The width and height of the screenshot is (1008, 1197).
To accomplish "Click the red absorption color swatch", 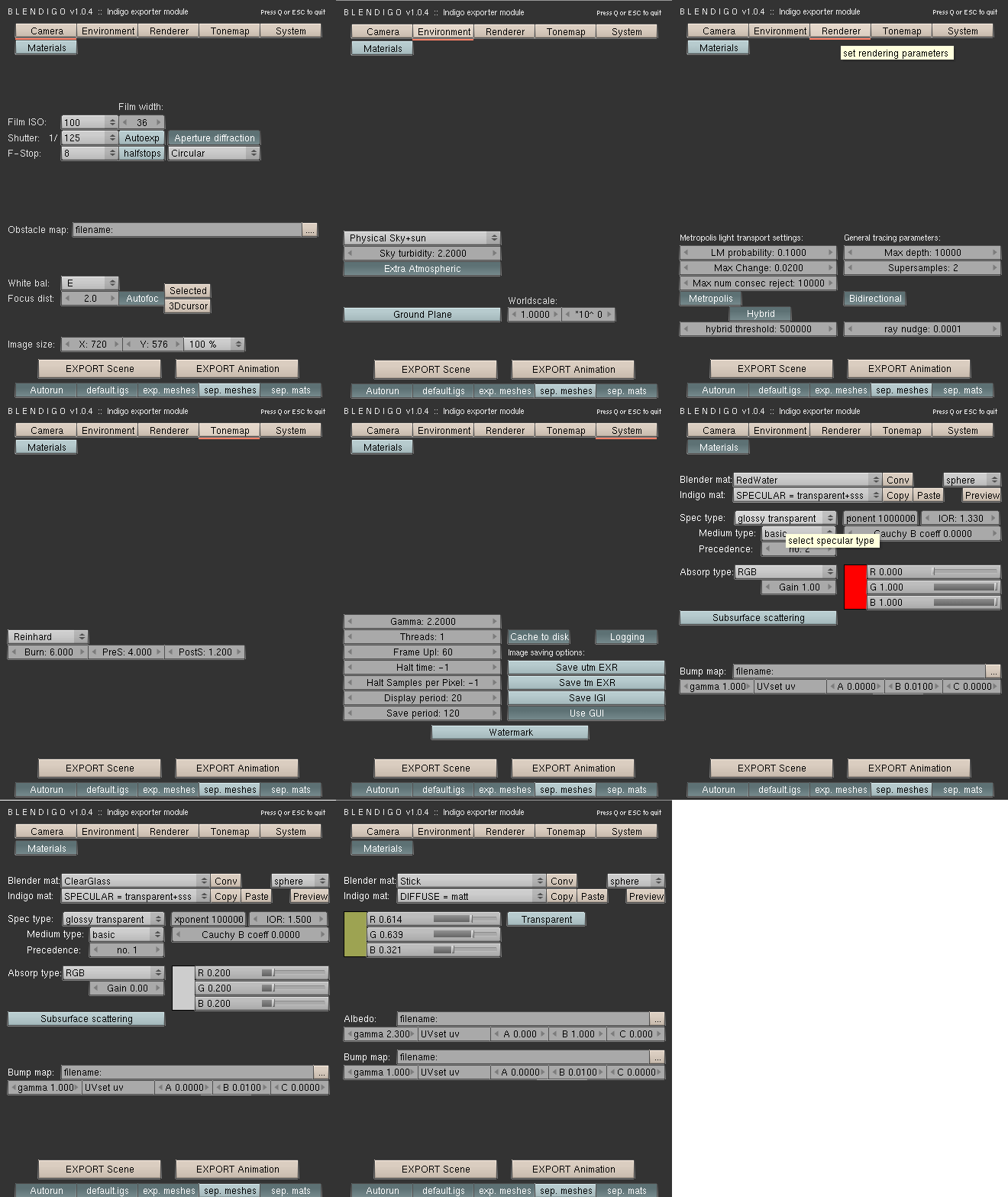I will [855, 587].
